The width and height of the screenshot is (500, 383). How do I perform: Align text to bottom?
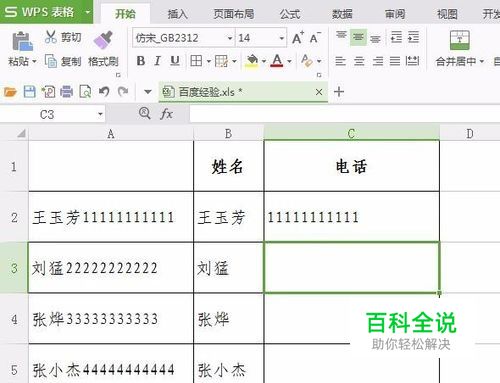click(x=375, y=39)
